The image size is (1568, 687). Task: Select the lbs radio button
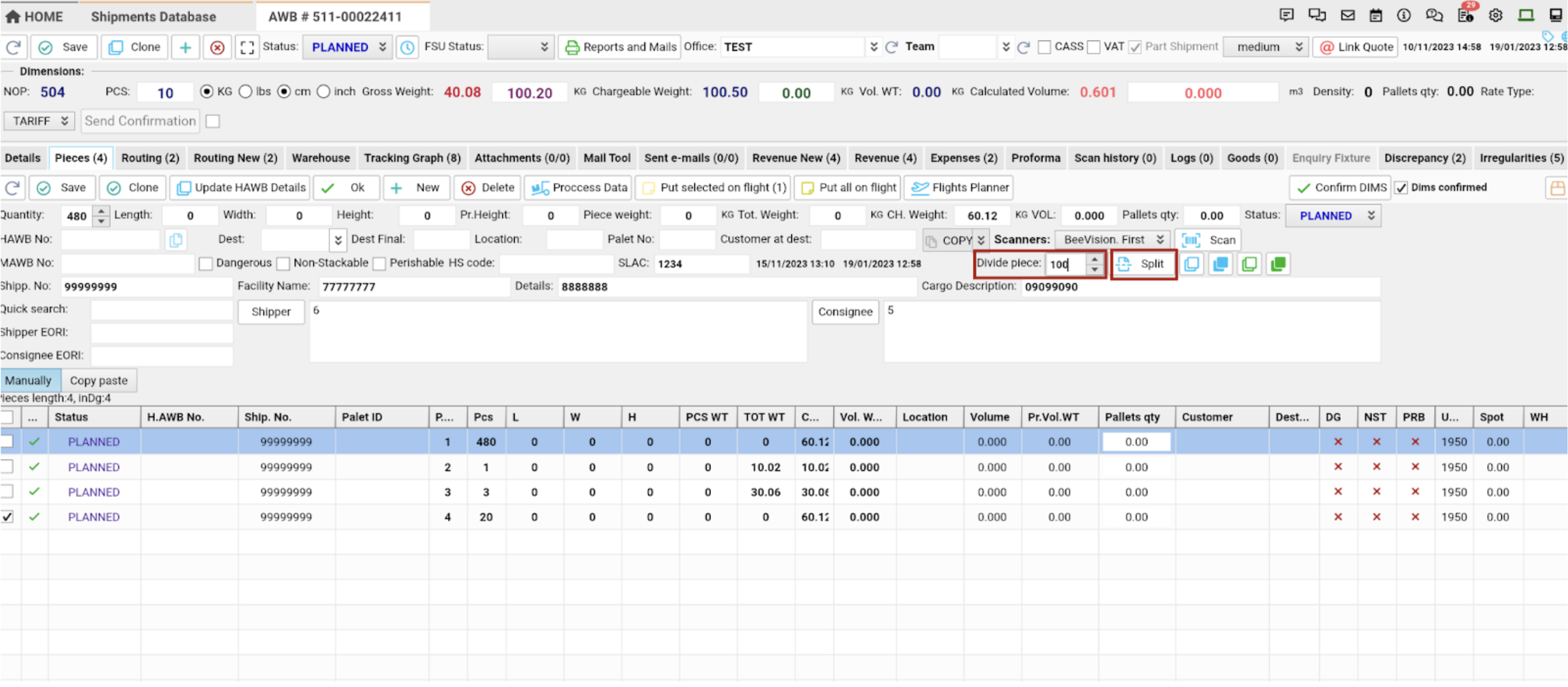click(245, 92)
